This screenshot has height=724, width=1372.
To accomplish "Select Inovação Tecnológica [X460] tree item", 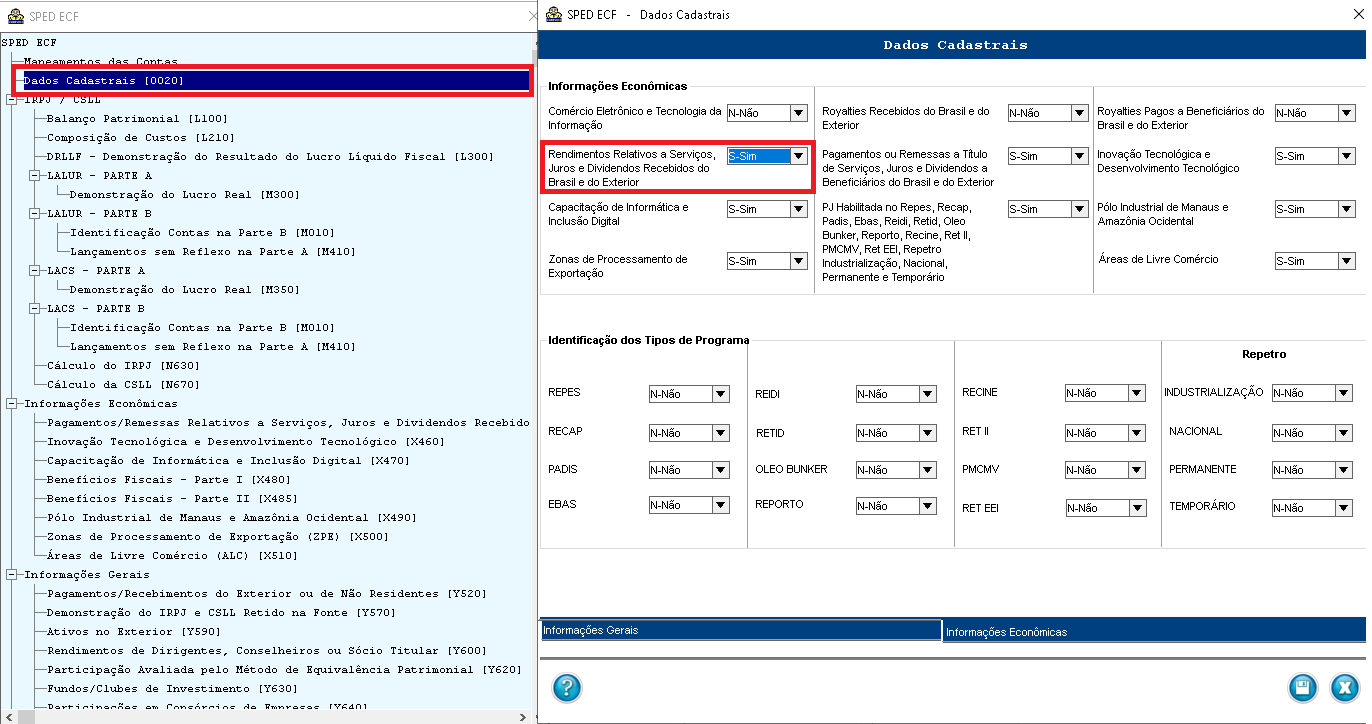I will coord(245,442).
